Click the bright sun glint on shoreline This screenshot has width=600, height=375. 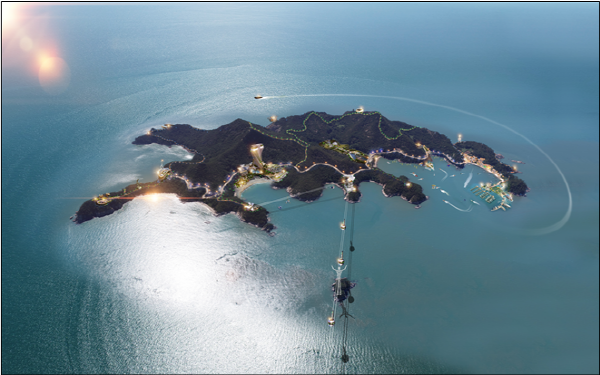point(152,197)
